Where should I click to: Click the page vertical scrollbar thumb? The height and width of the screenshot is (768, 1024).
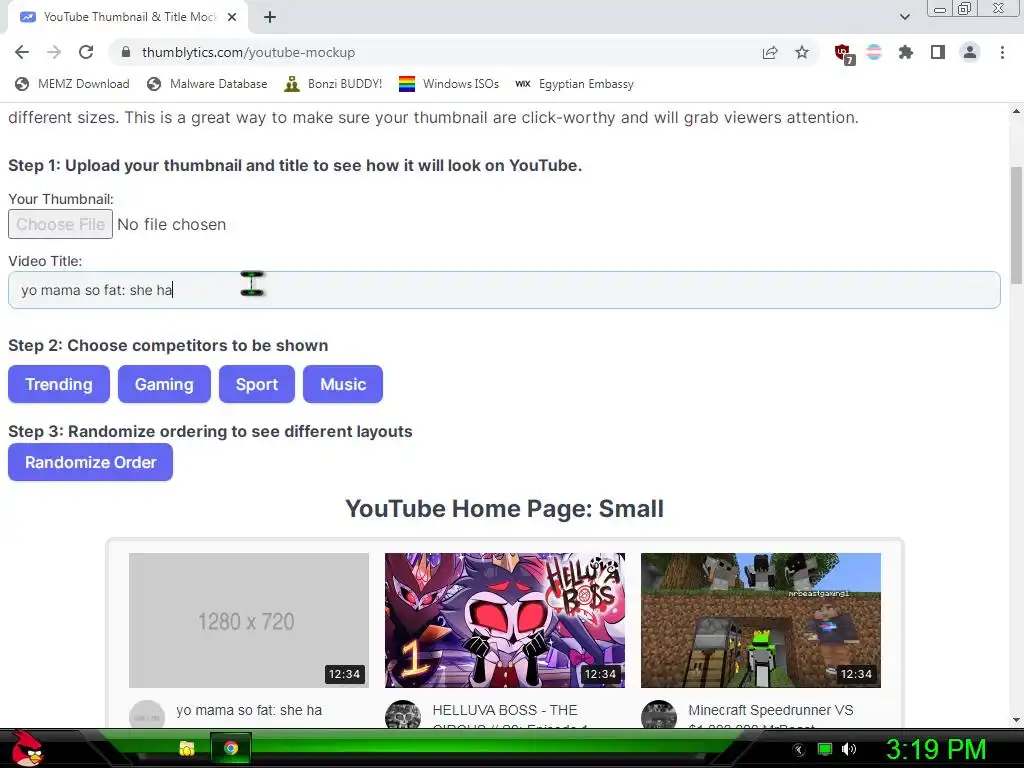point(1016,225)
